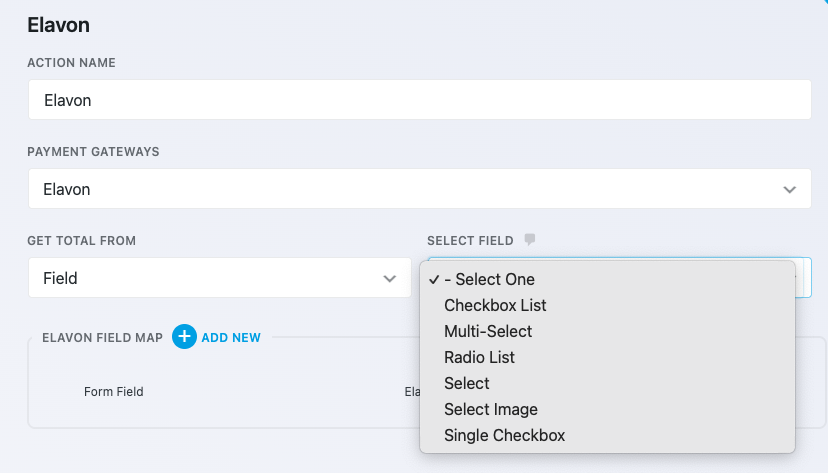
Task: Choose 'Multi-Select' option
Action: point(607,331)
